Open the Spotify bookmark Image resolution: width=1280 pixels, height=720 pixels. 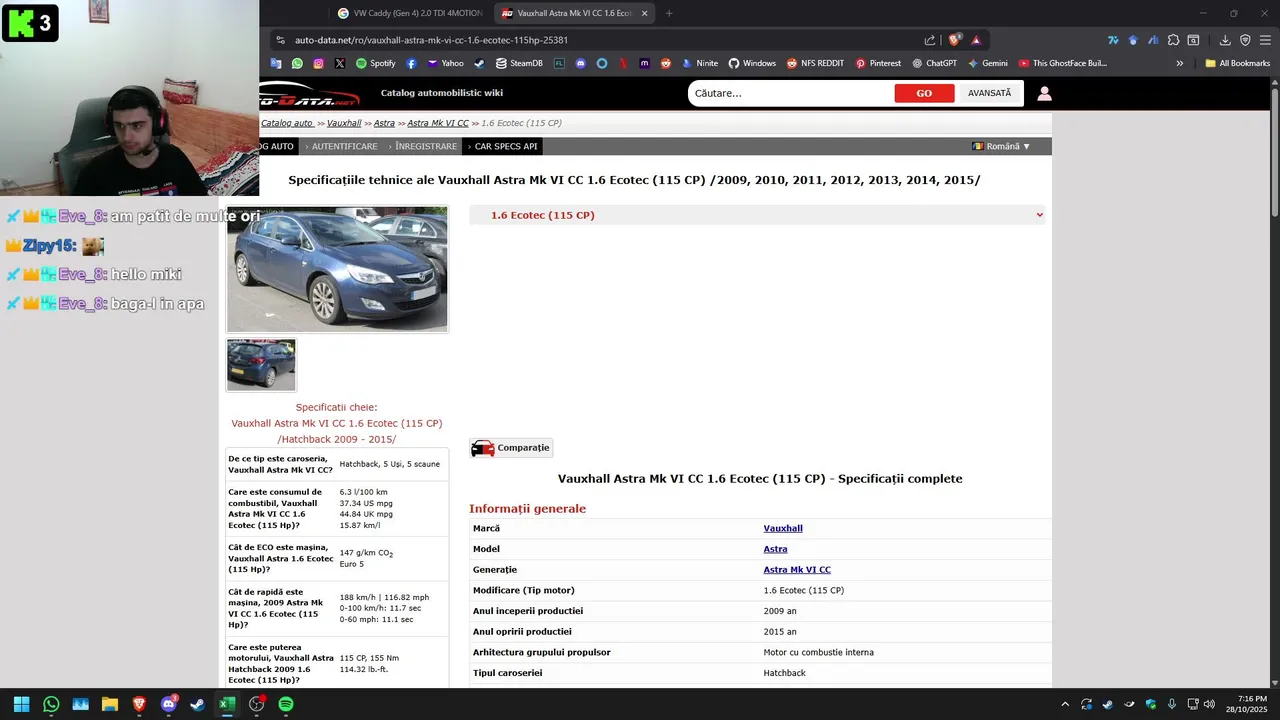376,63
